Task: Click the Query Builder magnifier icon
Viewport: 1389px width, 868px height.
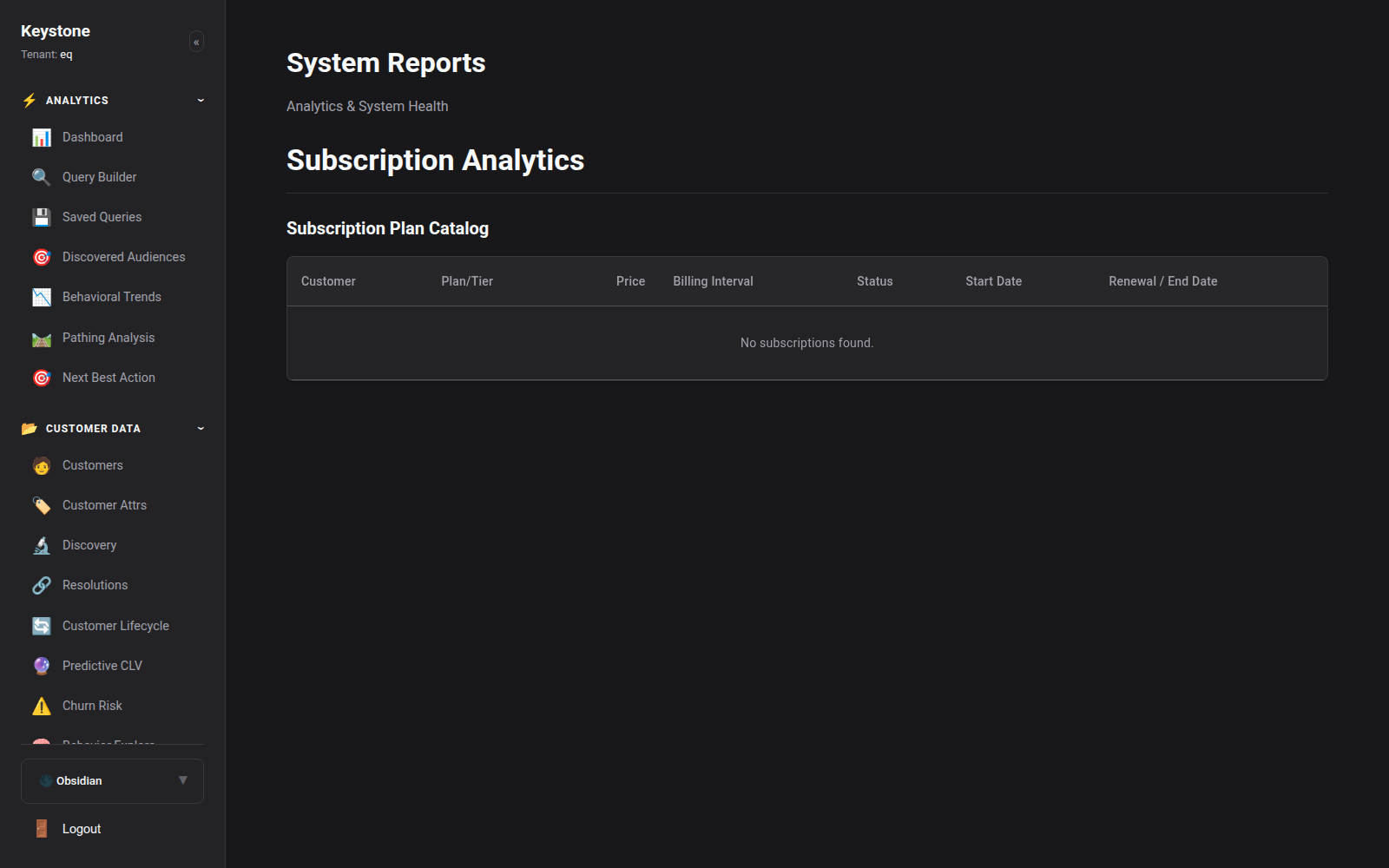Action: (x=42, y=178)
